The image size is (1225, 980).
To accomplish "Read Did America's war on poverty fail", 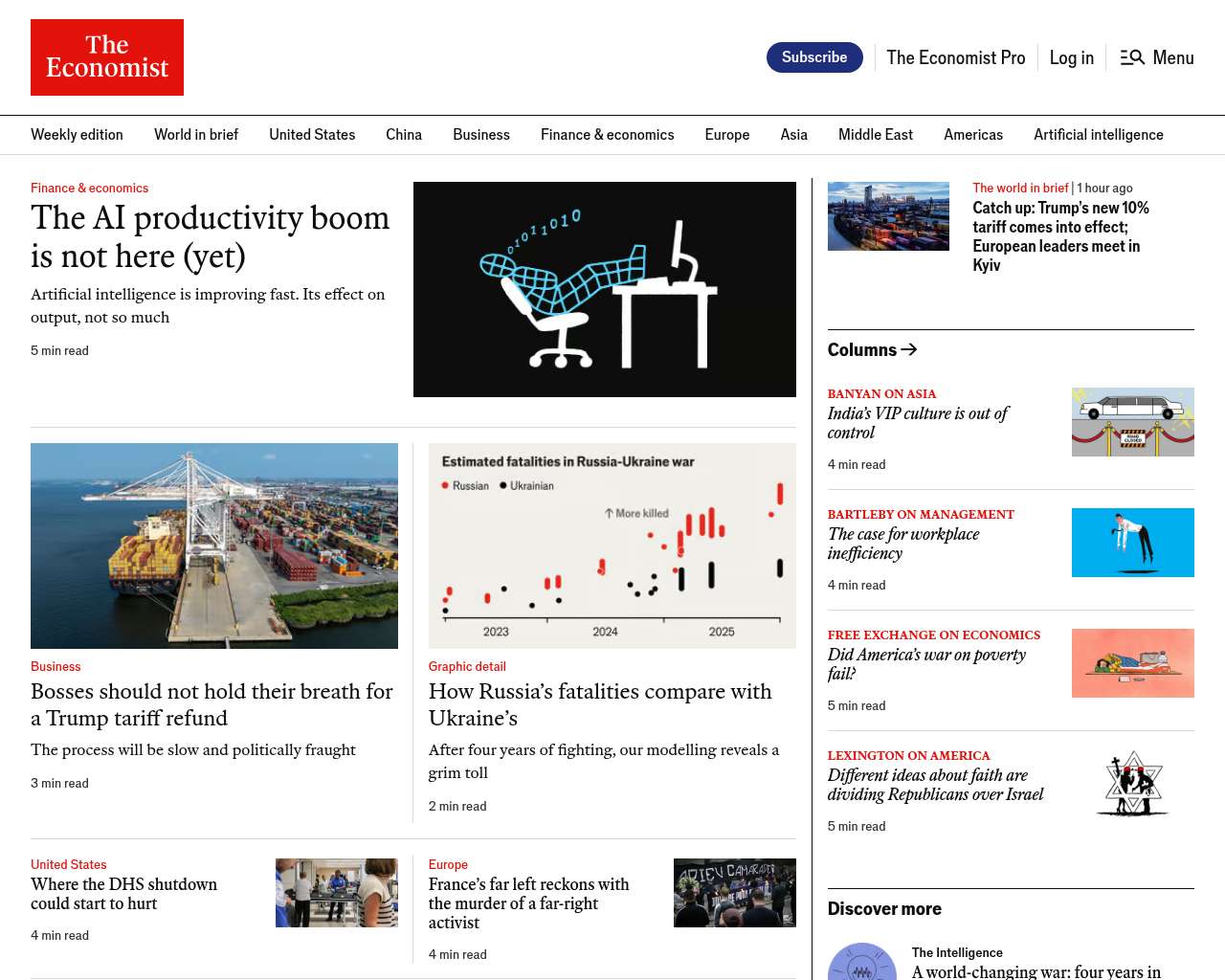I will point(926,664).
